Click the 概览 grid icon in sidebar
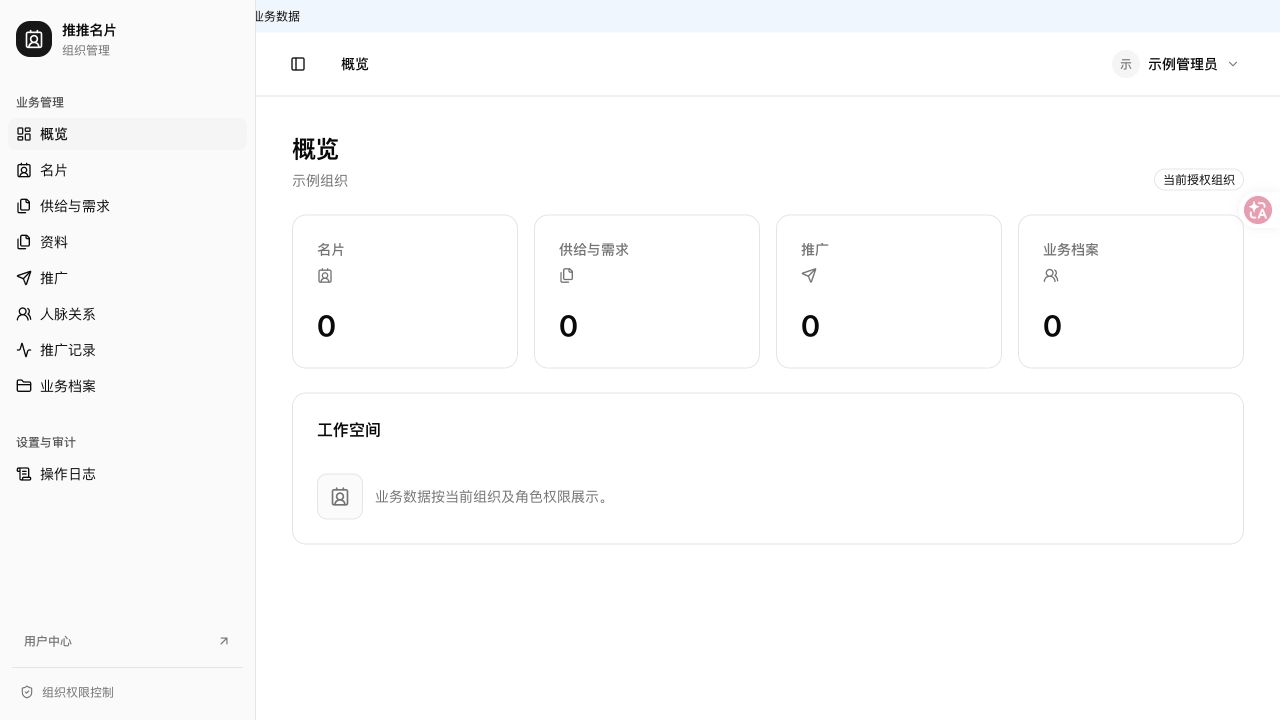Screen dimensions: 1280x720 [x=24, y=134]
